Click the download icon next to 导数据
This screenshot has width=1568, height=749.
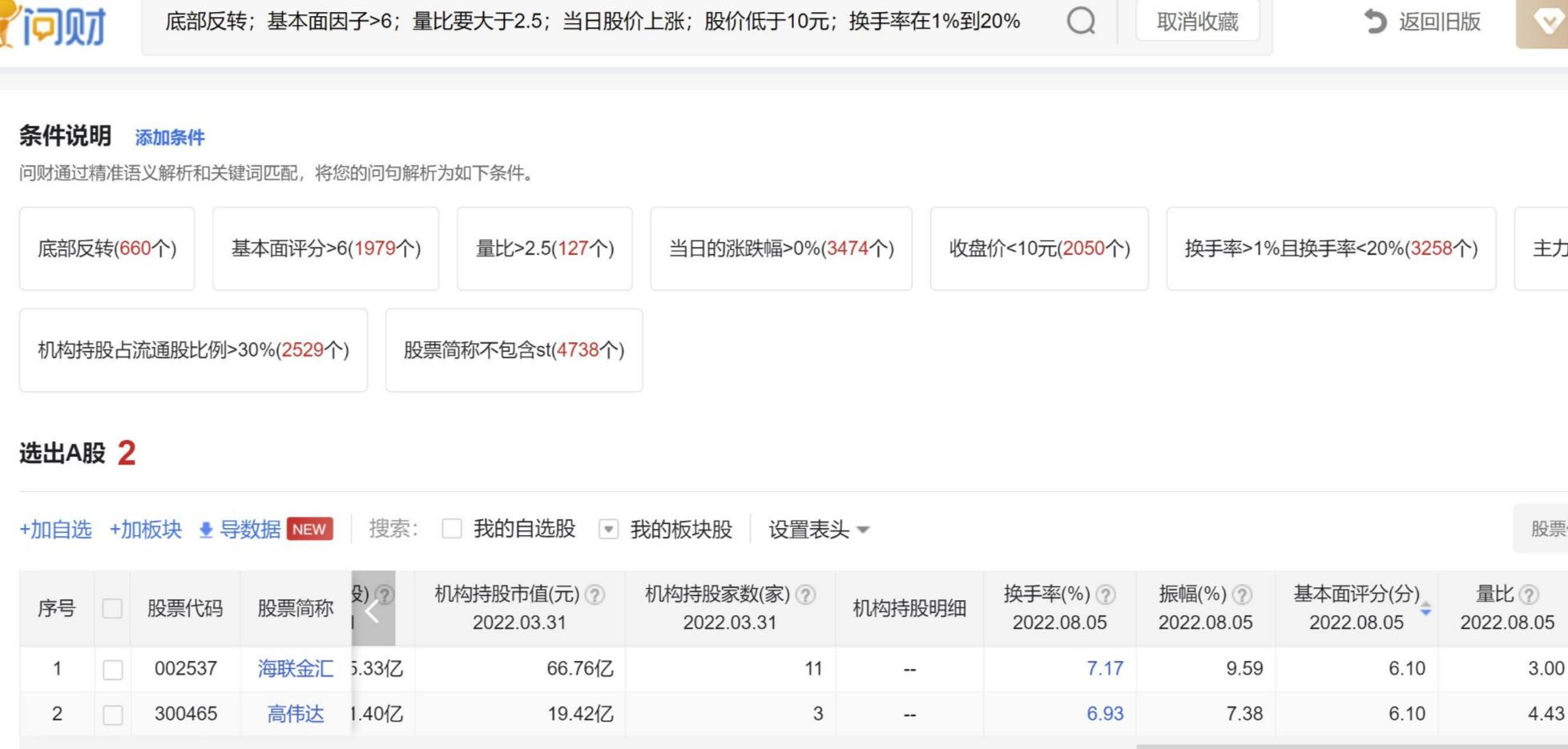pyautogui.click(x=205, y=530)
